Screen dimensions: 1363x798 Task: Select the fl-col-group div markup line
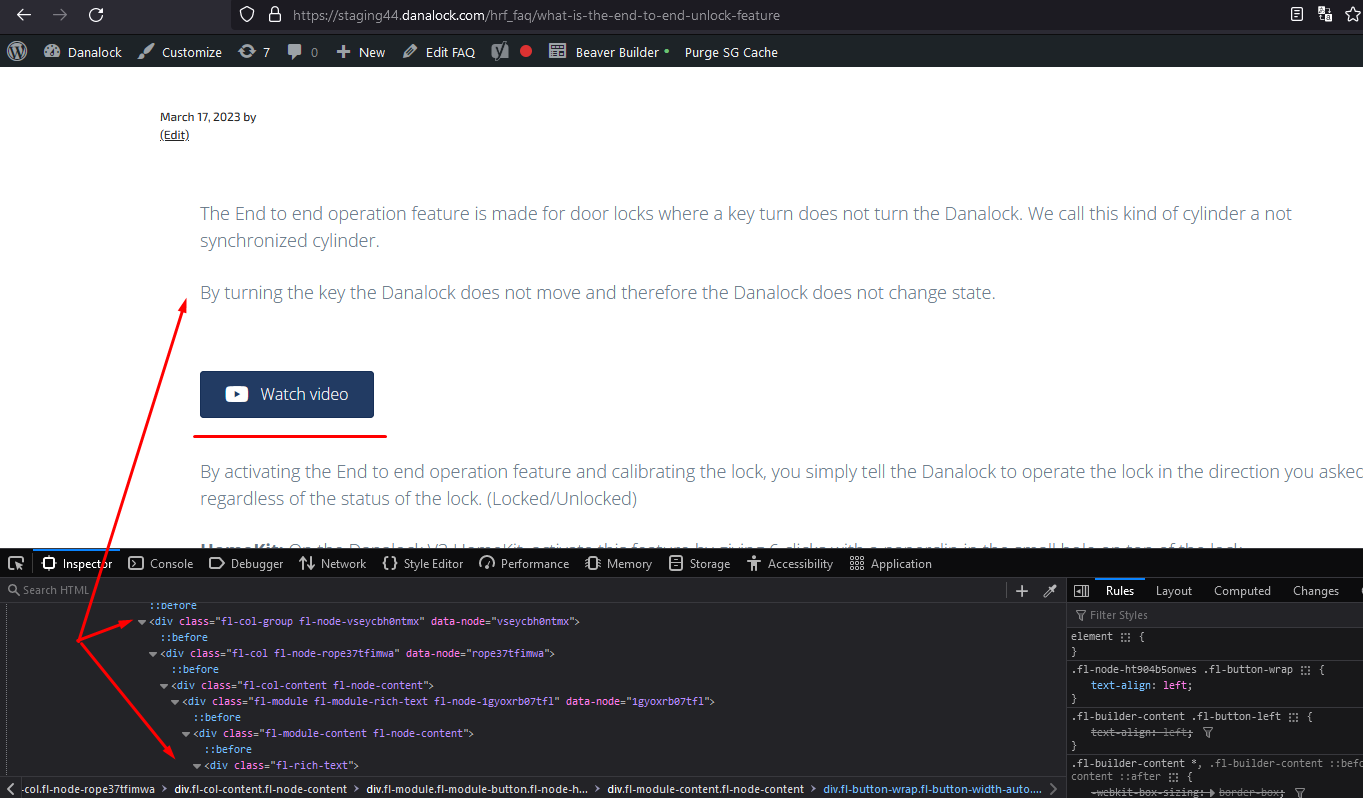(x=364, y=621)
